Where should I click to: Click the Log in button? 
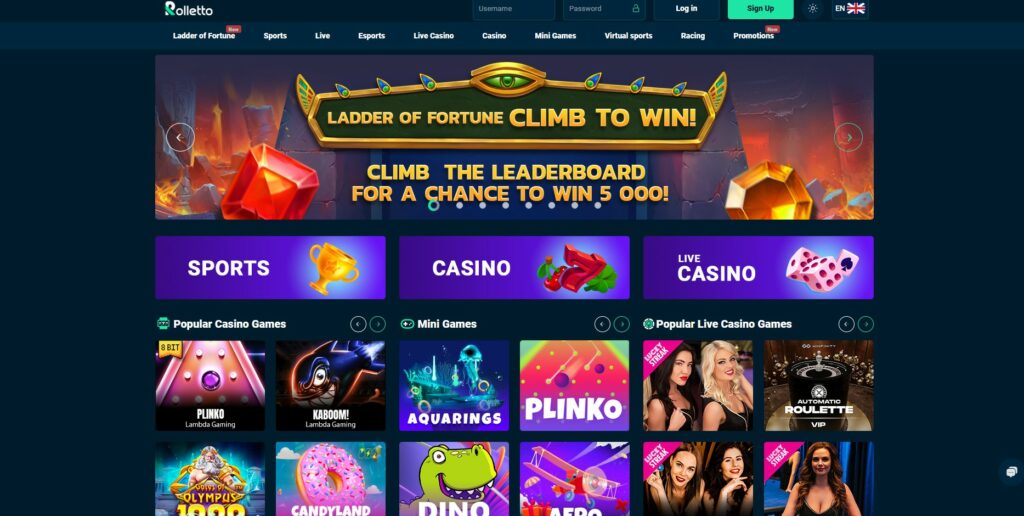pos(686,8)
